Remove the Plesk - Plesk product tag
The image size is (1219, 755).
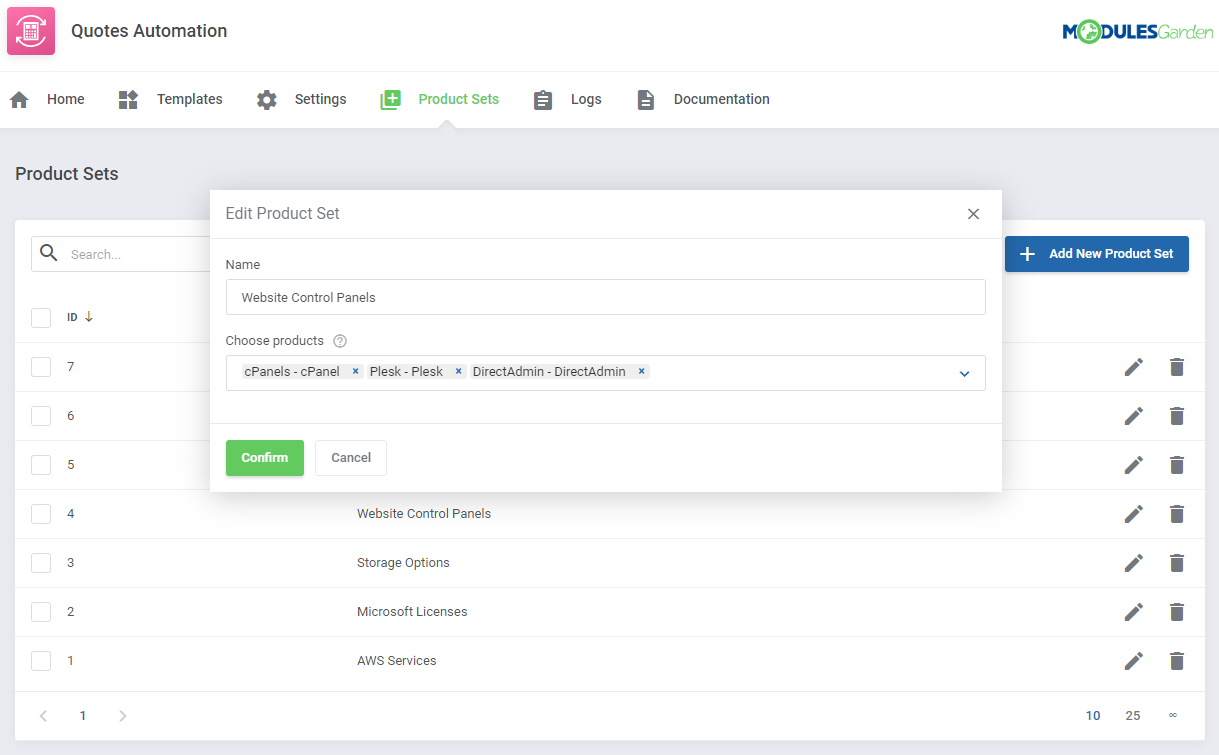(x=458, y=370)
